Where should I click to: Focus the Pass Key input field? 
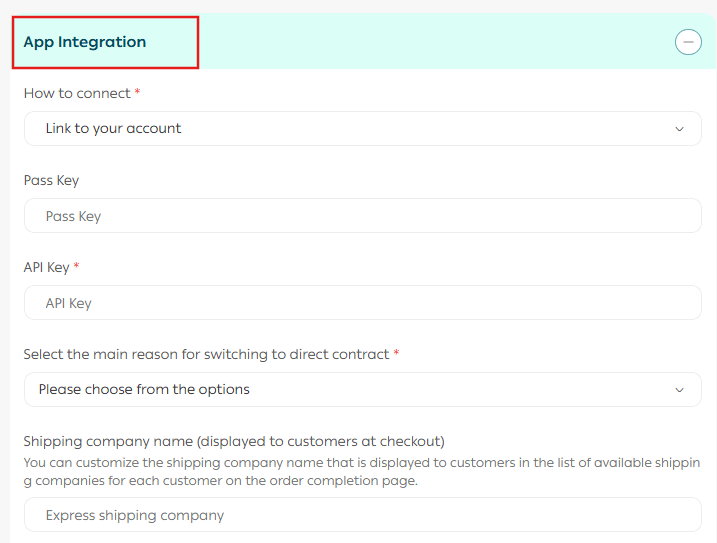[362, 216]
